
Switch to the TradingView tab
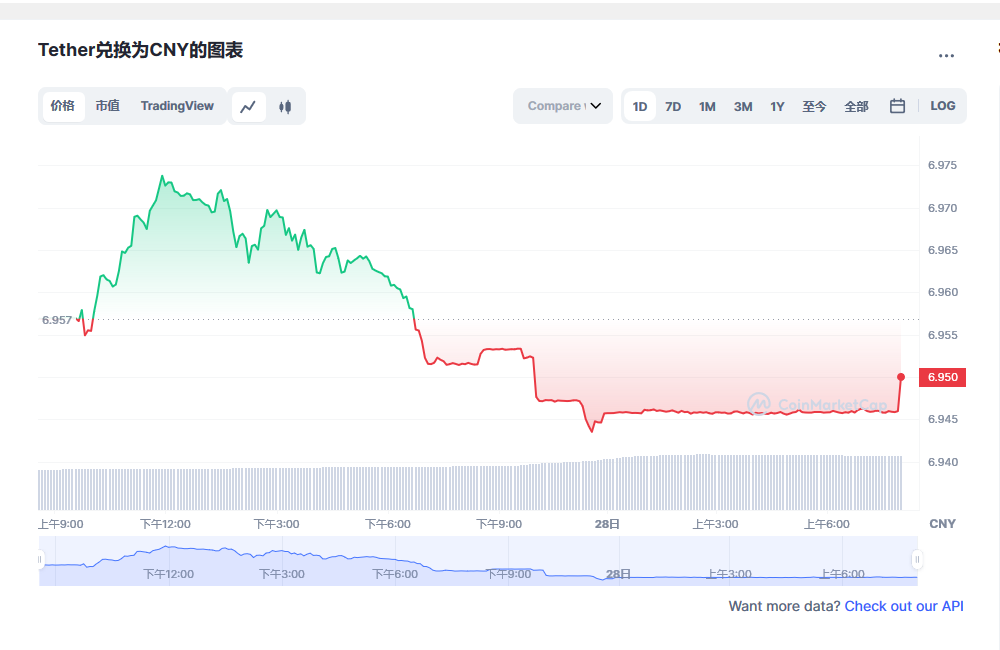(177, 105)
